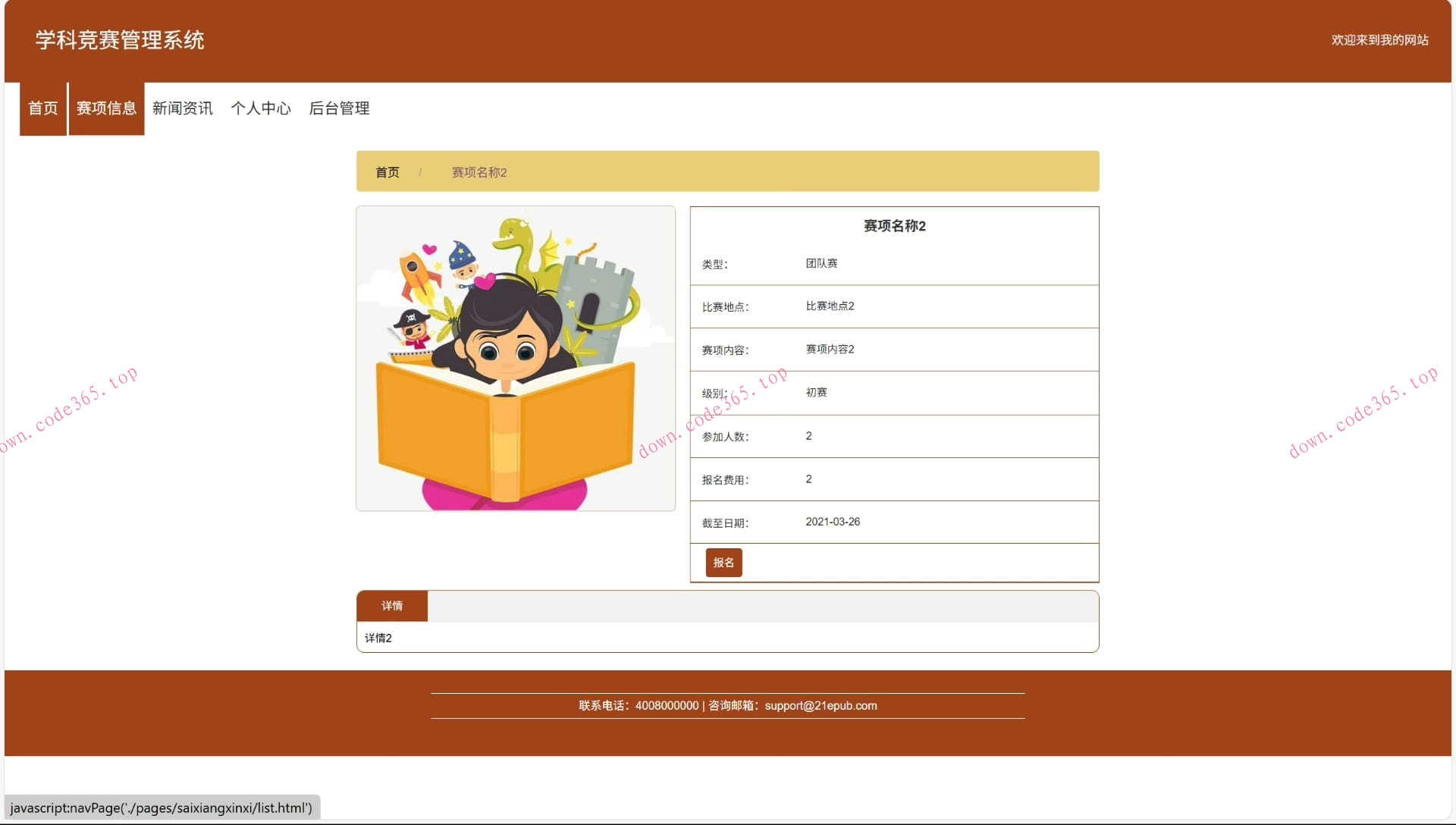This screenshot has height=825, width=1456.
Task: Select 赛项名称2 in the breadcrumb
Action: (479, 172)
